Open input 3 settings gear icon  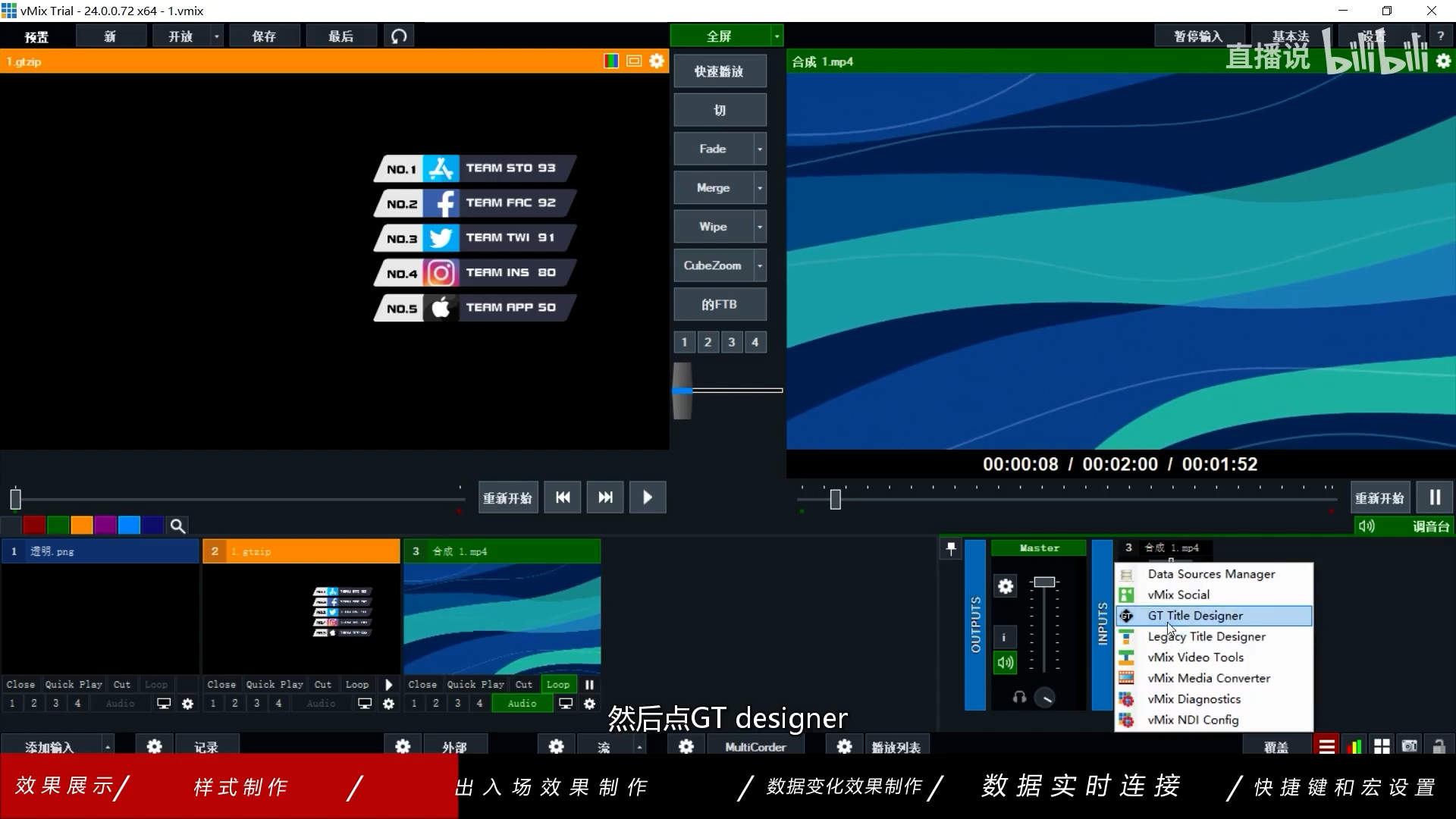[589, 704]
